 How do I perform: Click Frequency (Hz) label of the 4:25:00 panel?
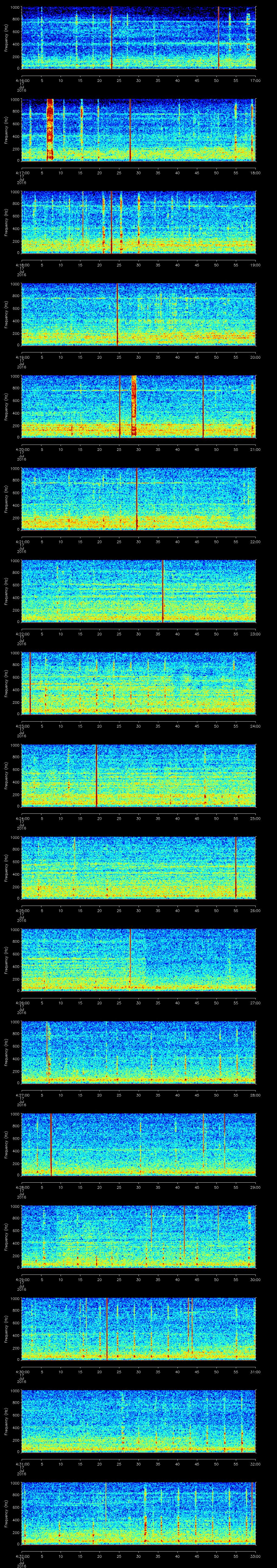coord(6,868)
